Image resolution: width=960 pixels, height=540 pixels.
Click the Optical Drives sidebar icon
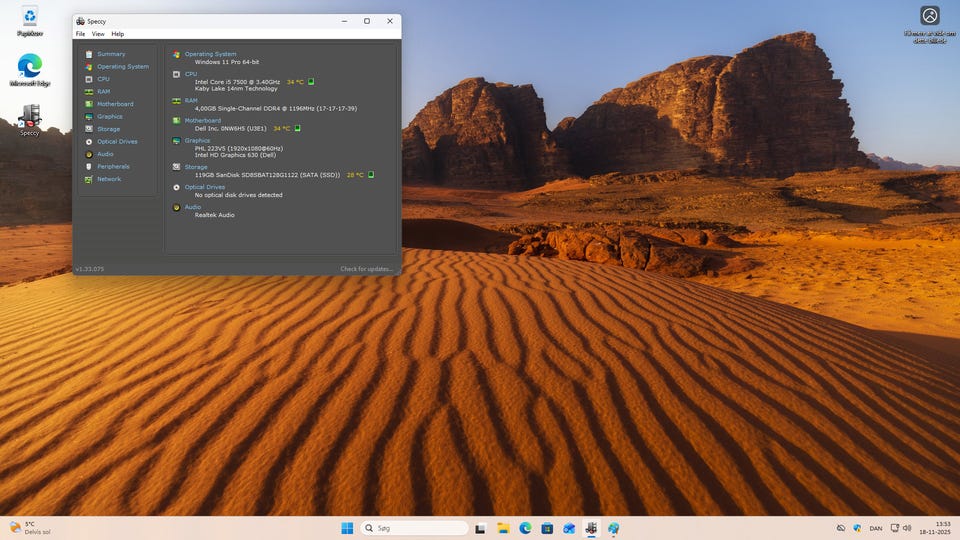tap(89, 141)
